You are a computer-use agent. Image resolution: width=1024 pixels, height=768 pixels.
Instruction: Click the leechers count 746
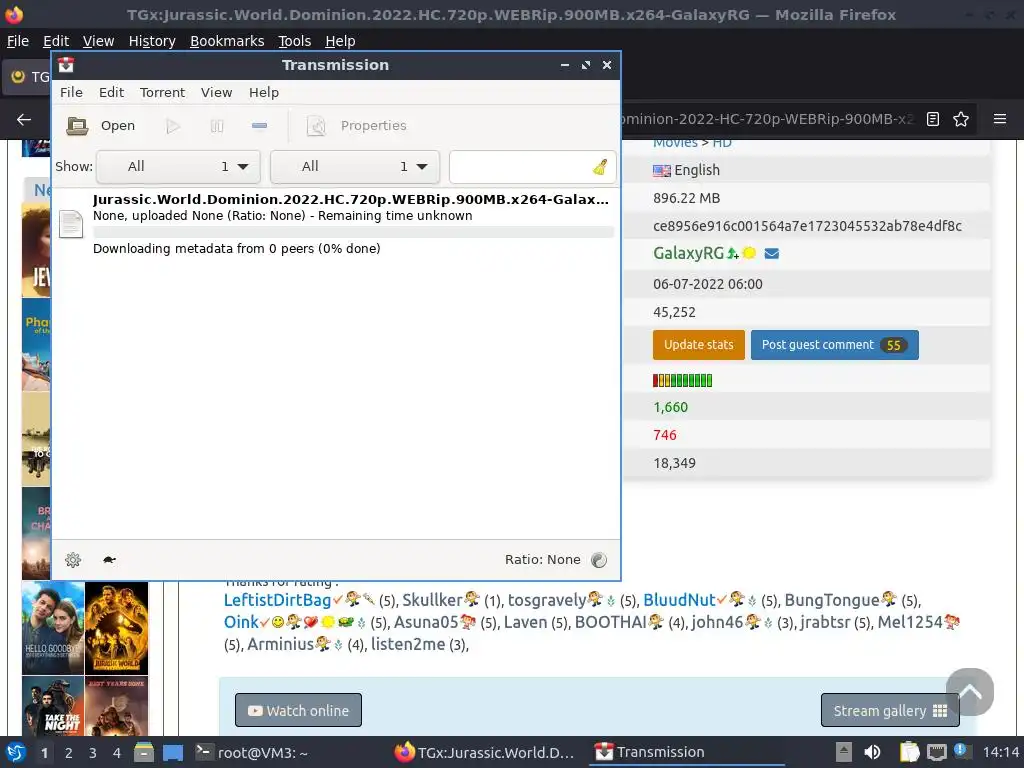point(665,435)
